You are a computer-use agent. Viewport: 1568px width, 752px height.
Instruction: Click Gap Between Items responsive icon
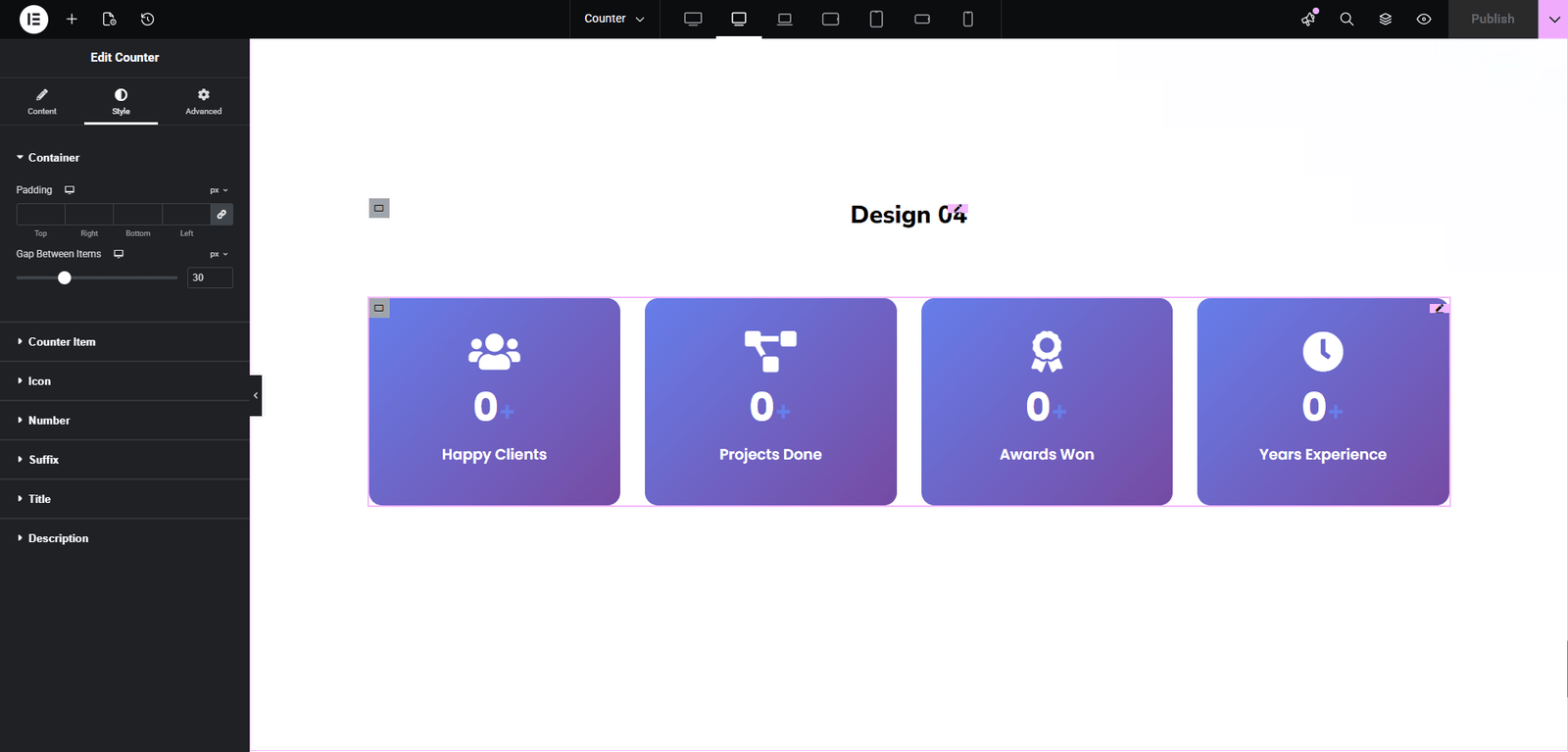pyautogui.click(x=119, y=253)
